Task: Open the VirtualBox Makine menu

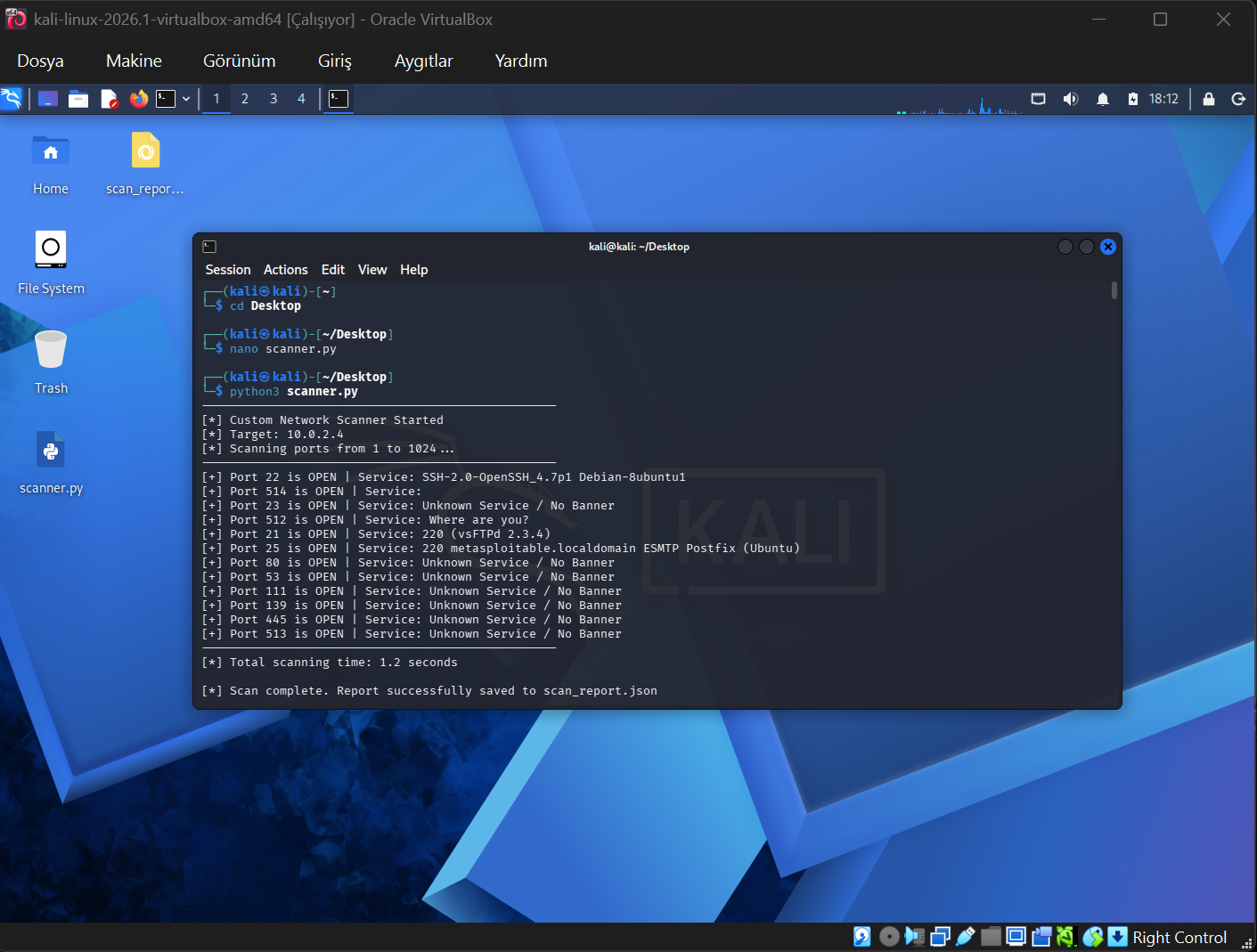Action: tap(134, 61)
